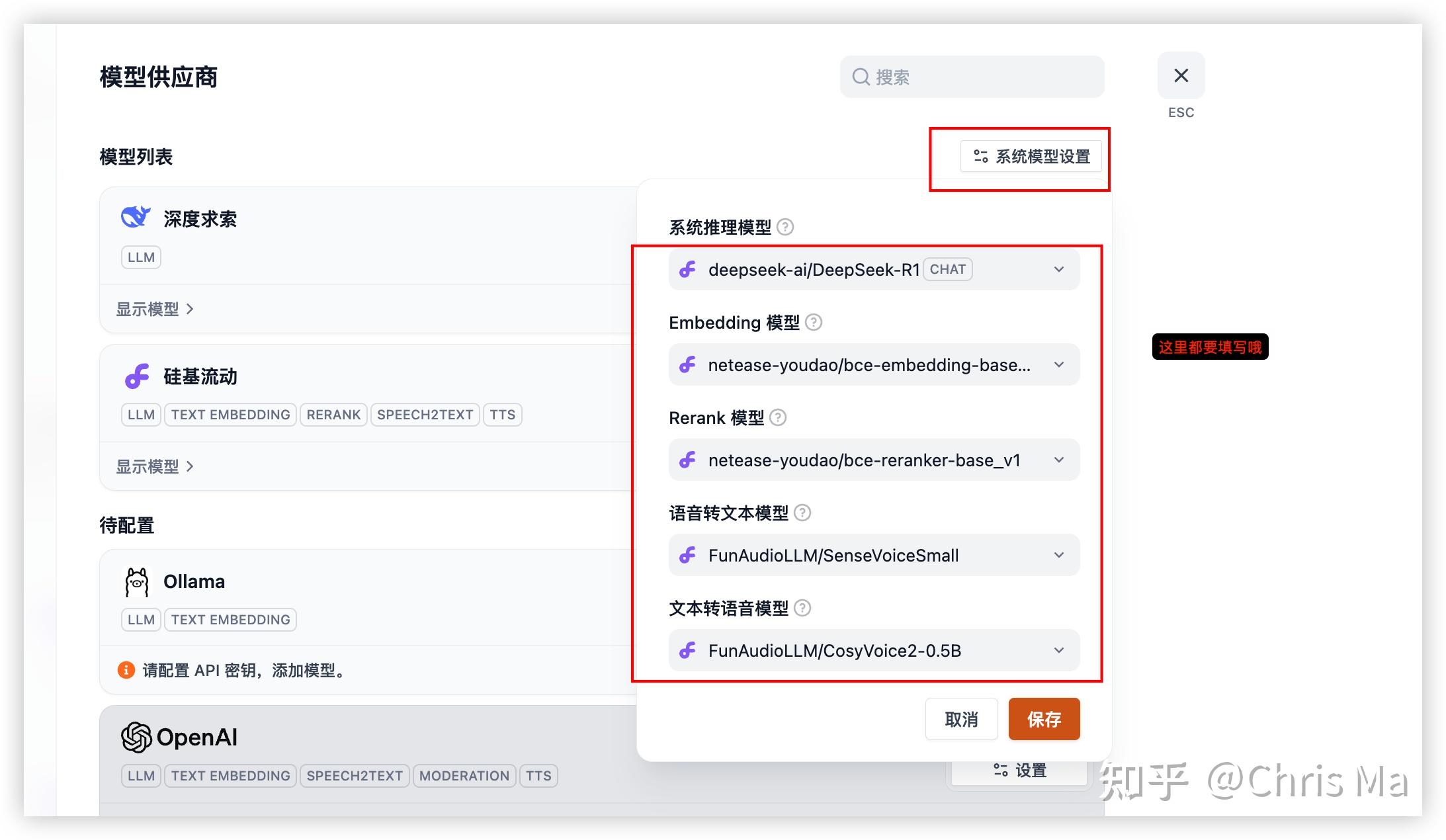Click the 搜索 search field

(x=972, y=77)
